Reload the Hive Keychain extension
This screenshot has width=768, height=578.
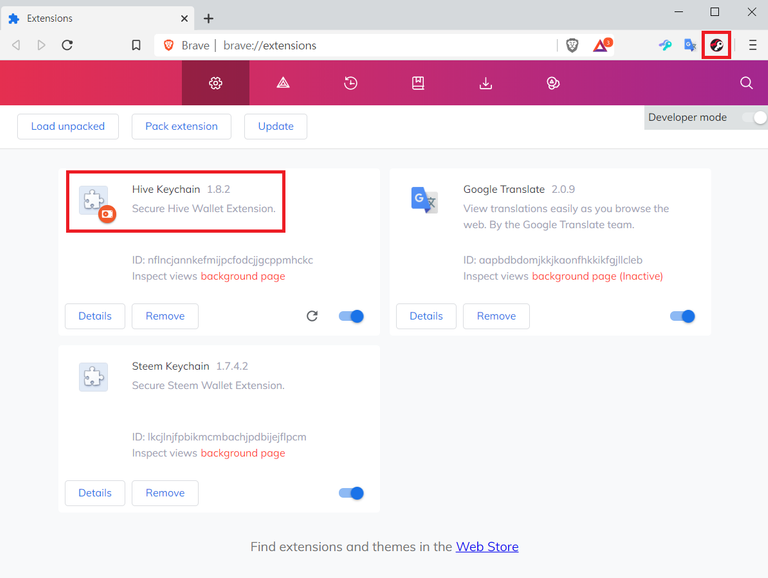click(x=312, y=316)
